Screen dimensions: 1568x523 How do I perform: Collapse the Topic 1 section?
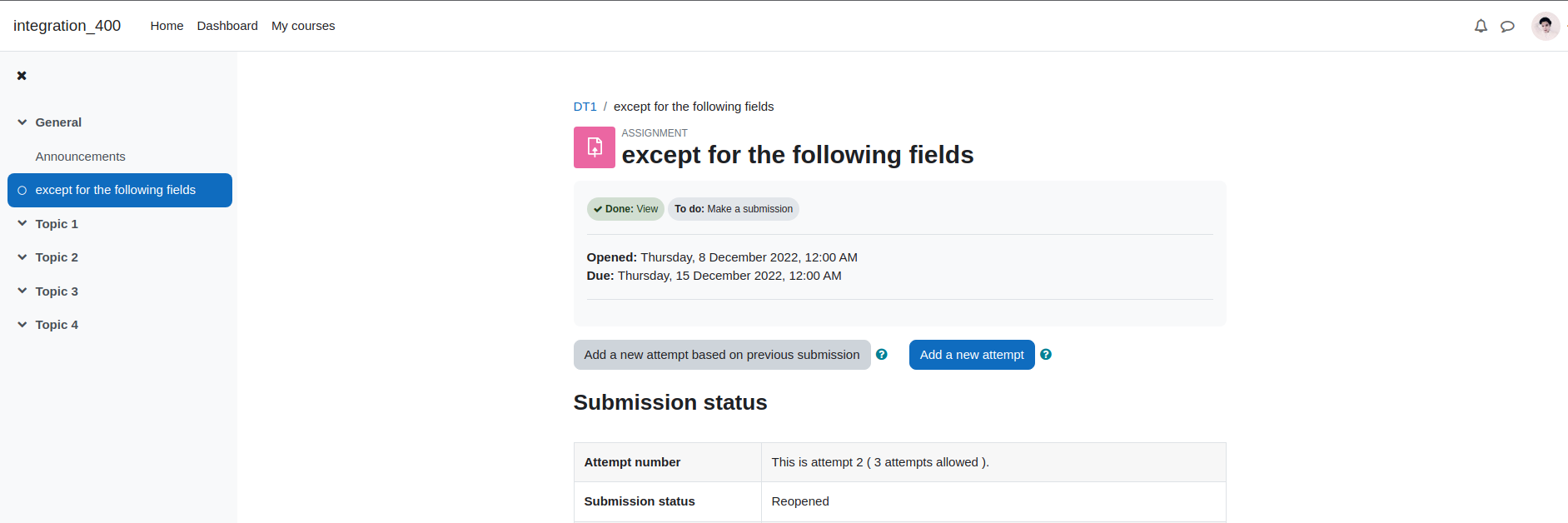(x=22, y=224)
